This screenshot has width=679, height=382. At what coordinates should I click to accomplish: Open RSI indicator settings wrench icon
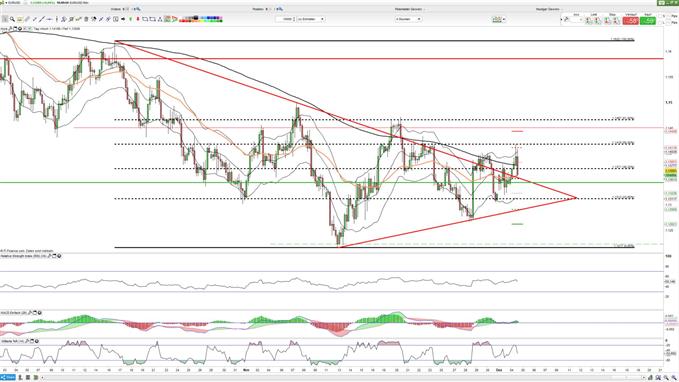pyautogui.click(x=49, y=256)
